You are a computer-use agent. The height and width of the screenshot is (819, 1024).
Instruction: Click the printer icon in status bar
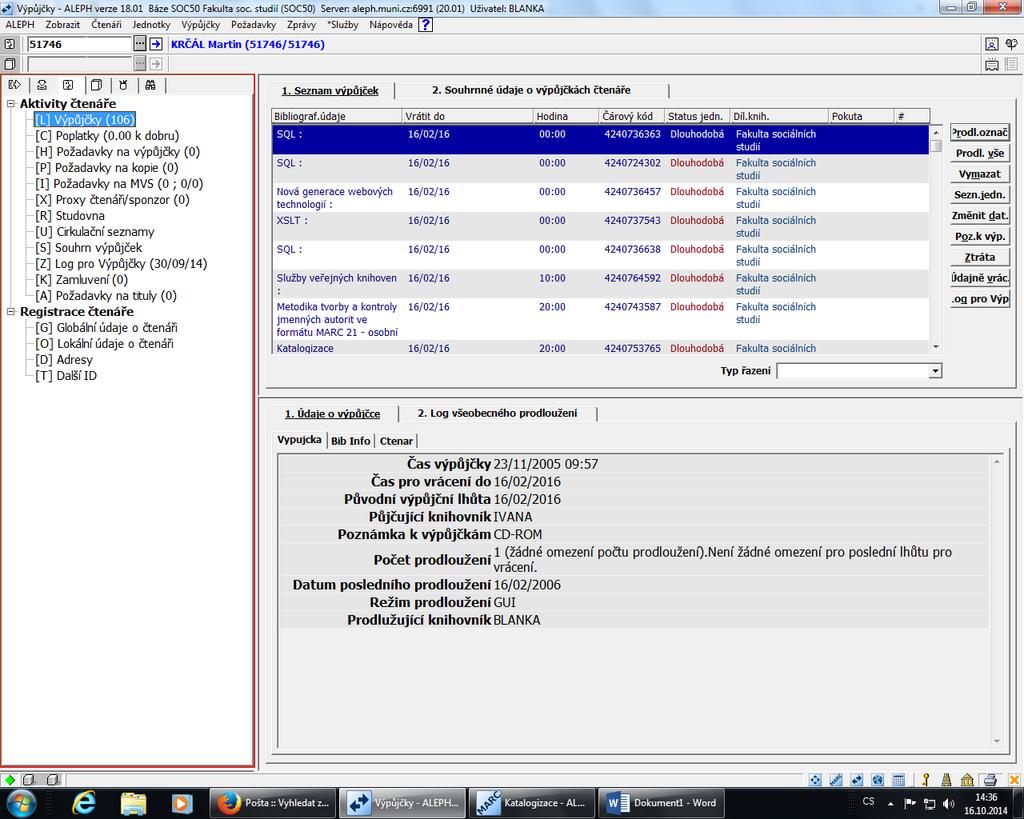coord(990,780)
